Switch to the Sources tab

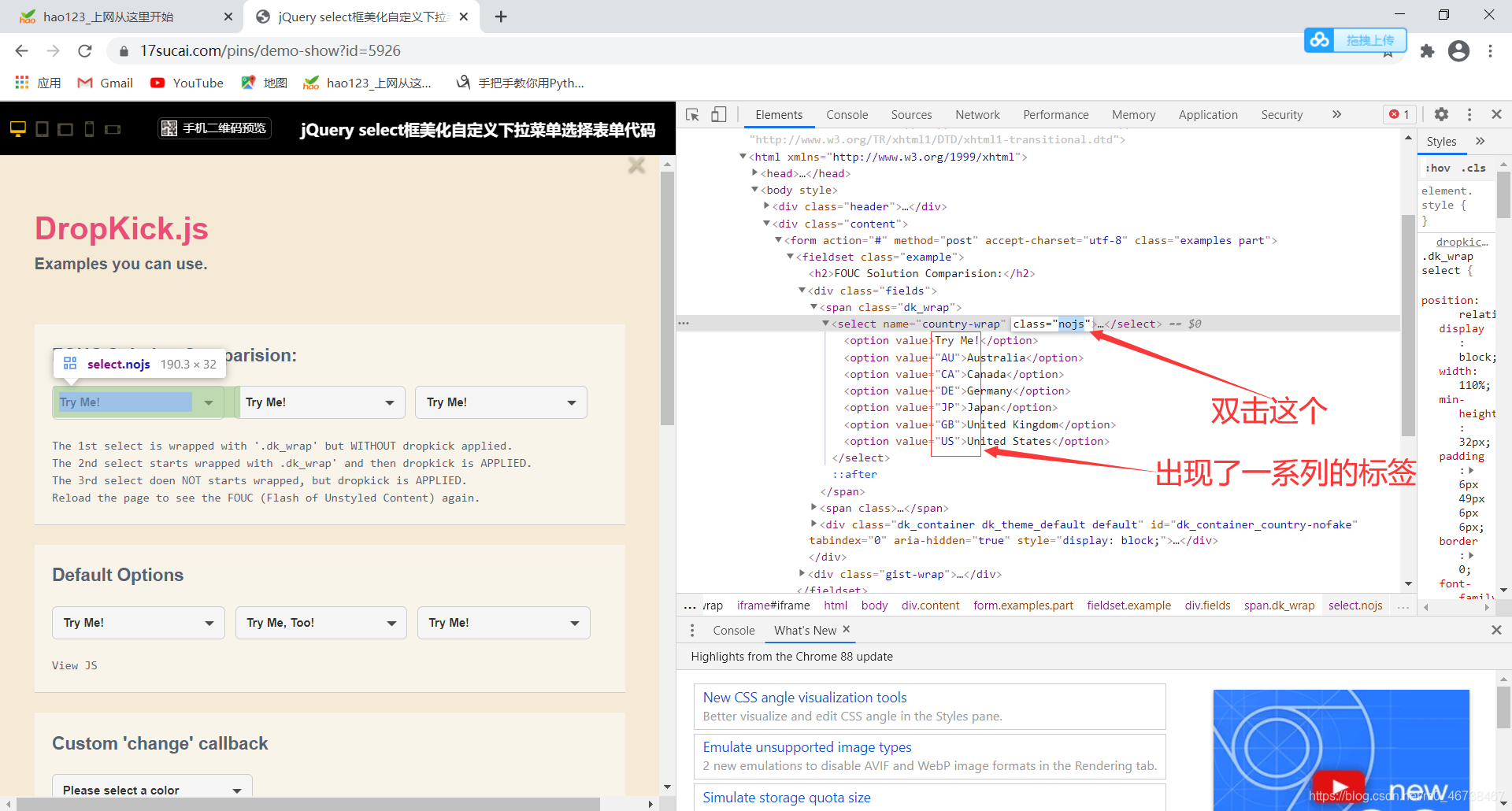click(x=911, y=115)
